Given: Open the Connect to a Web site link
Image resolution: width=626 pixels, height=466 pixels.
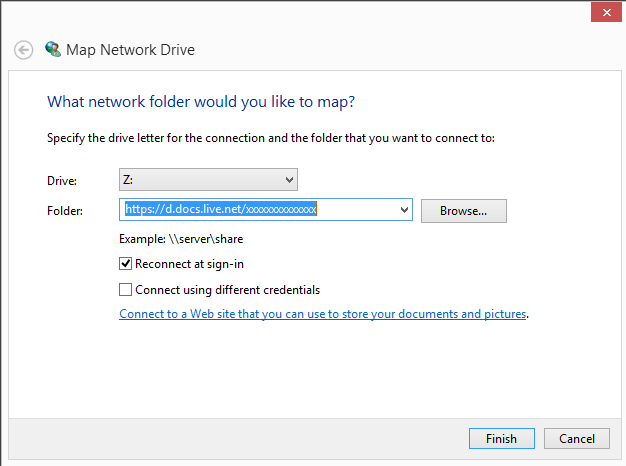Looking at the screenshot, I should click(323, 314).
